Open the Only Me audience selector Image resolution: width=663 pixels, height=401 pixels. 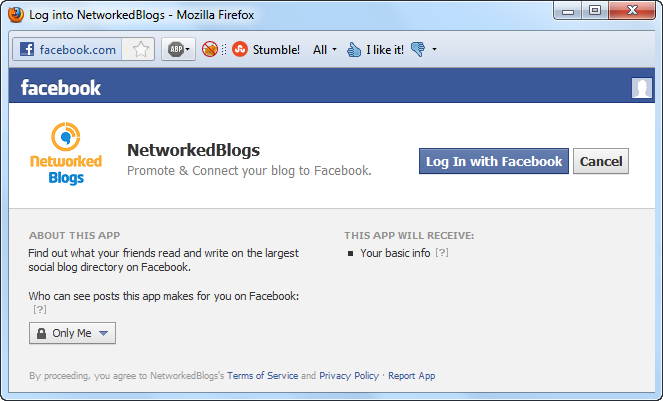click(72, 333)
